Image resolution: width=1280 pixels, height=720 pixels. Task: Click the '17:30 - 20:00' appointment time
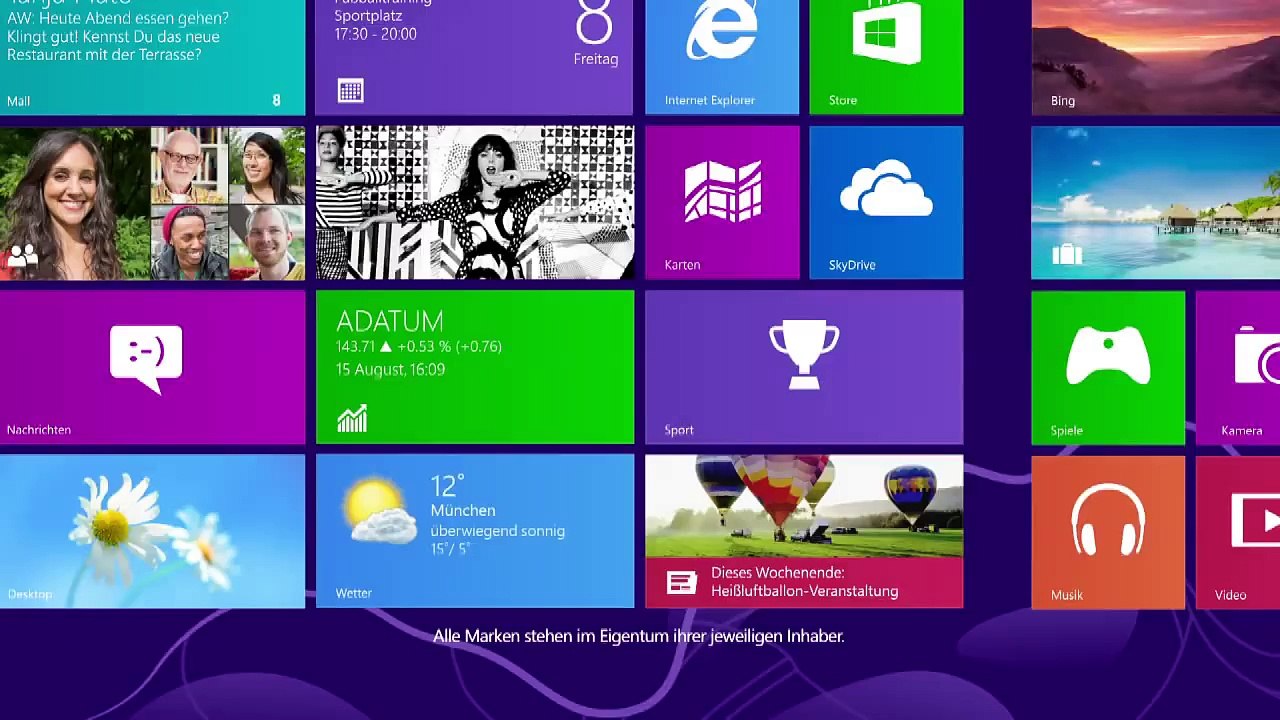point(375,34)
